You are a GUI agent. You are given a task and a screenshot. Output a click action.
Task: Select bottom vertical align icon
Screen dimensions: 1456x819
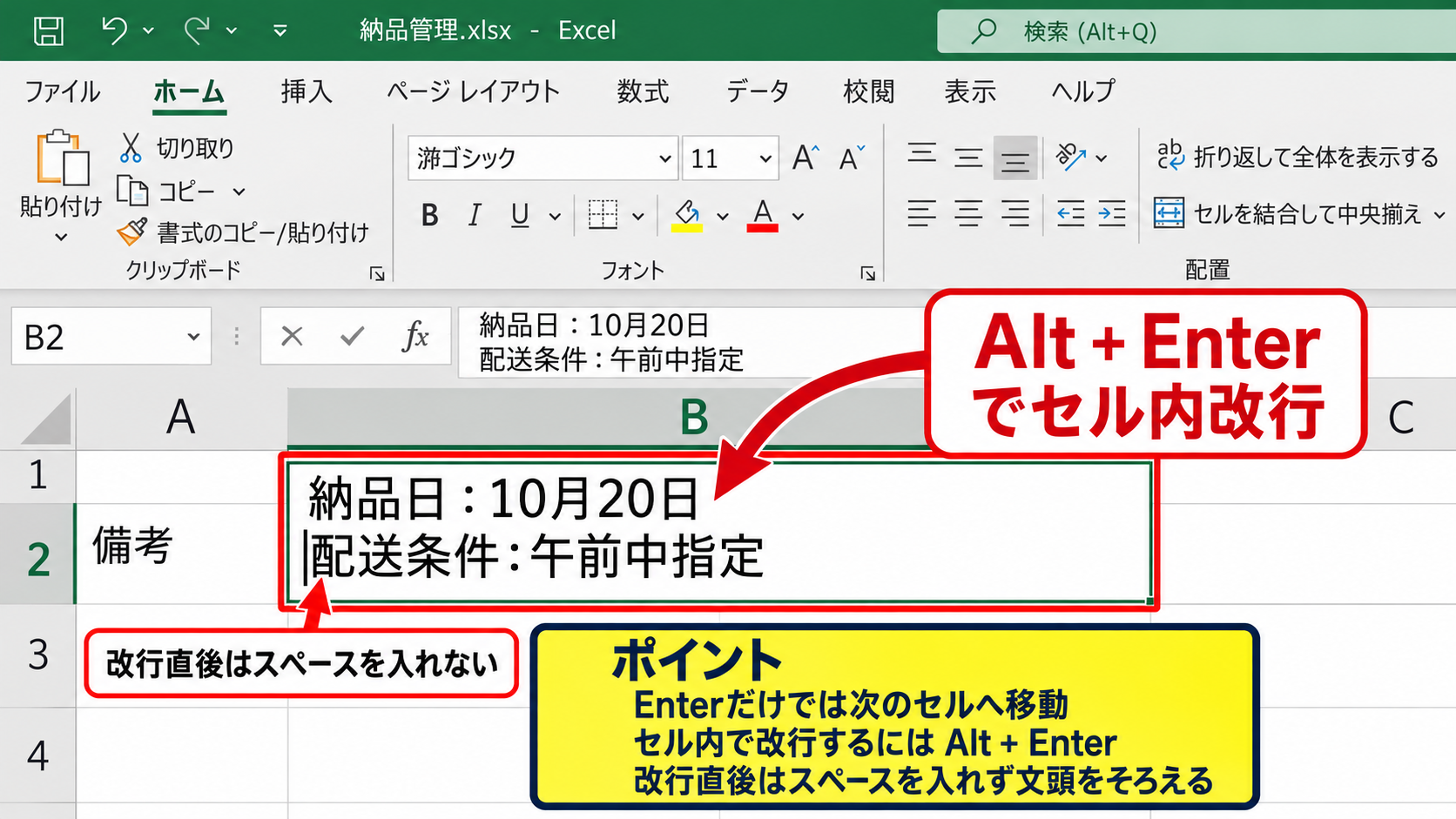coord(1014,158)
